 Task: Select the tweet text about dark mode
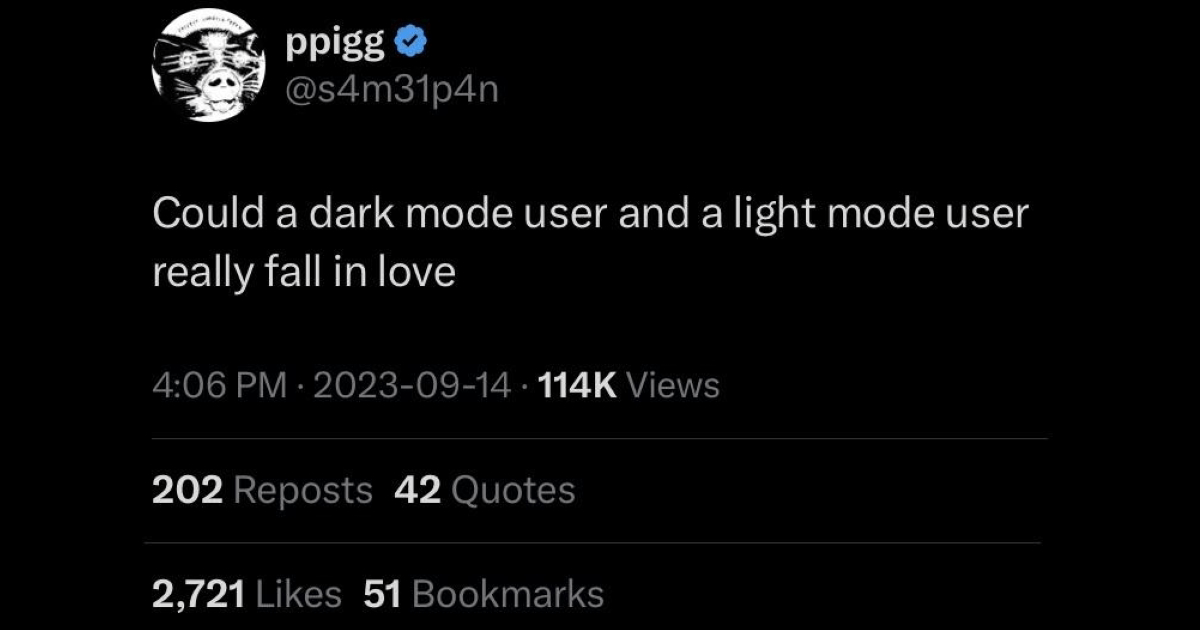(590, 211)
